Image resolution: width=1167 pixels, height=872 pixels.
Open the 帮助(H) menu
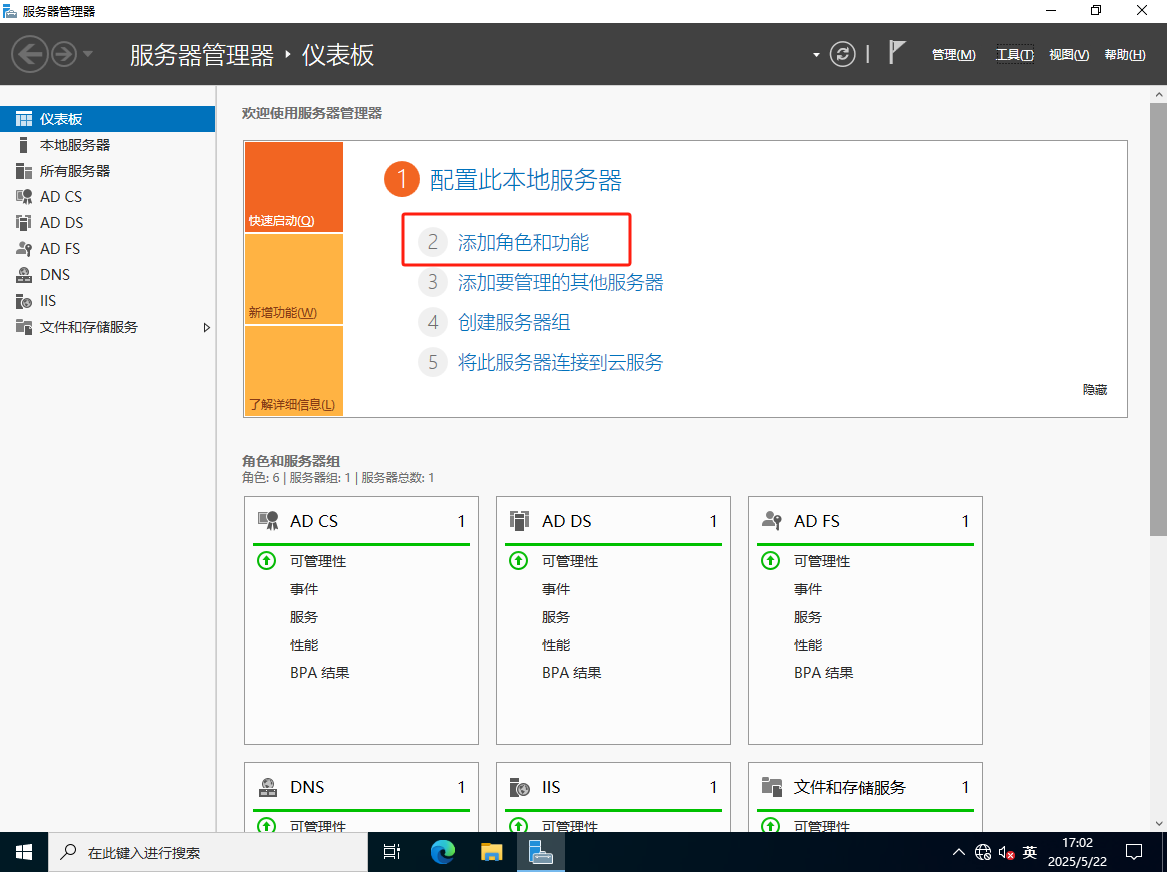pos(1125,55)
